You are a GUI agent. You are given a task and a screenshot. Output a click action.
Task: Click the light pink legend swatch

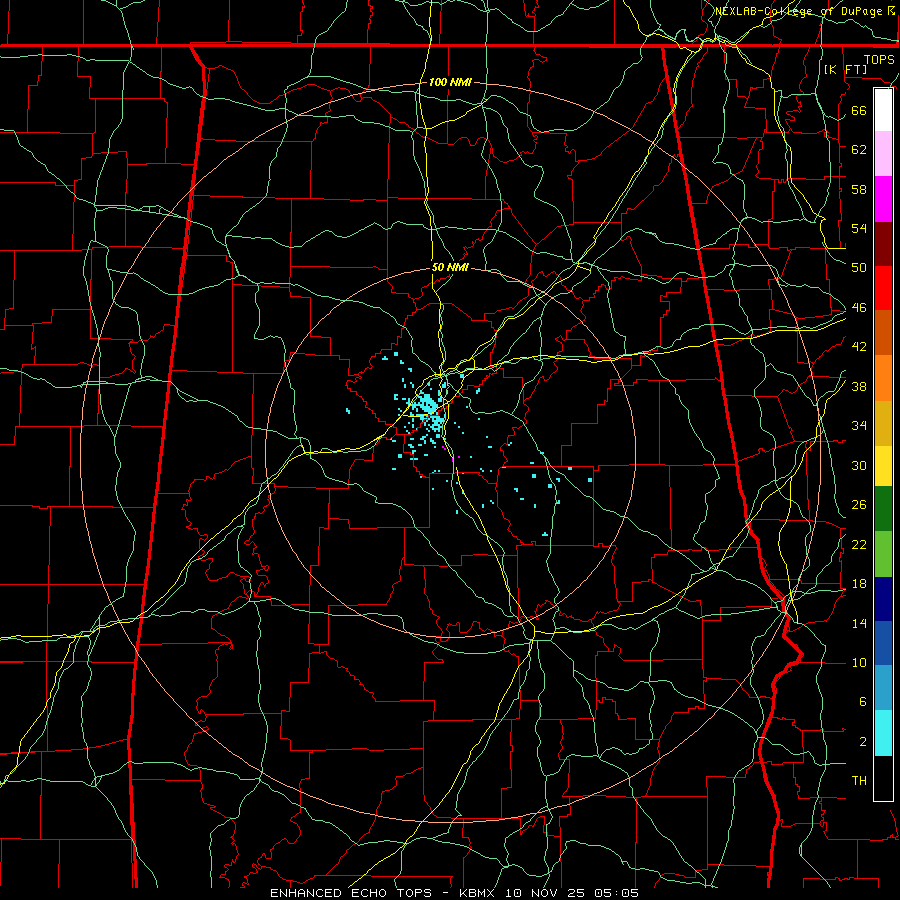pos(883,154)
